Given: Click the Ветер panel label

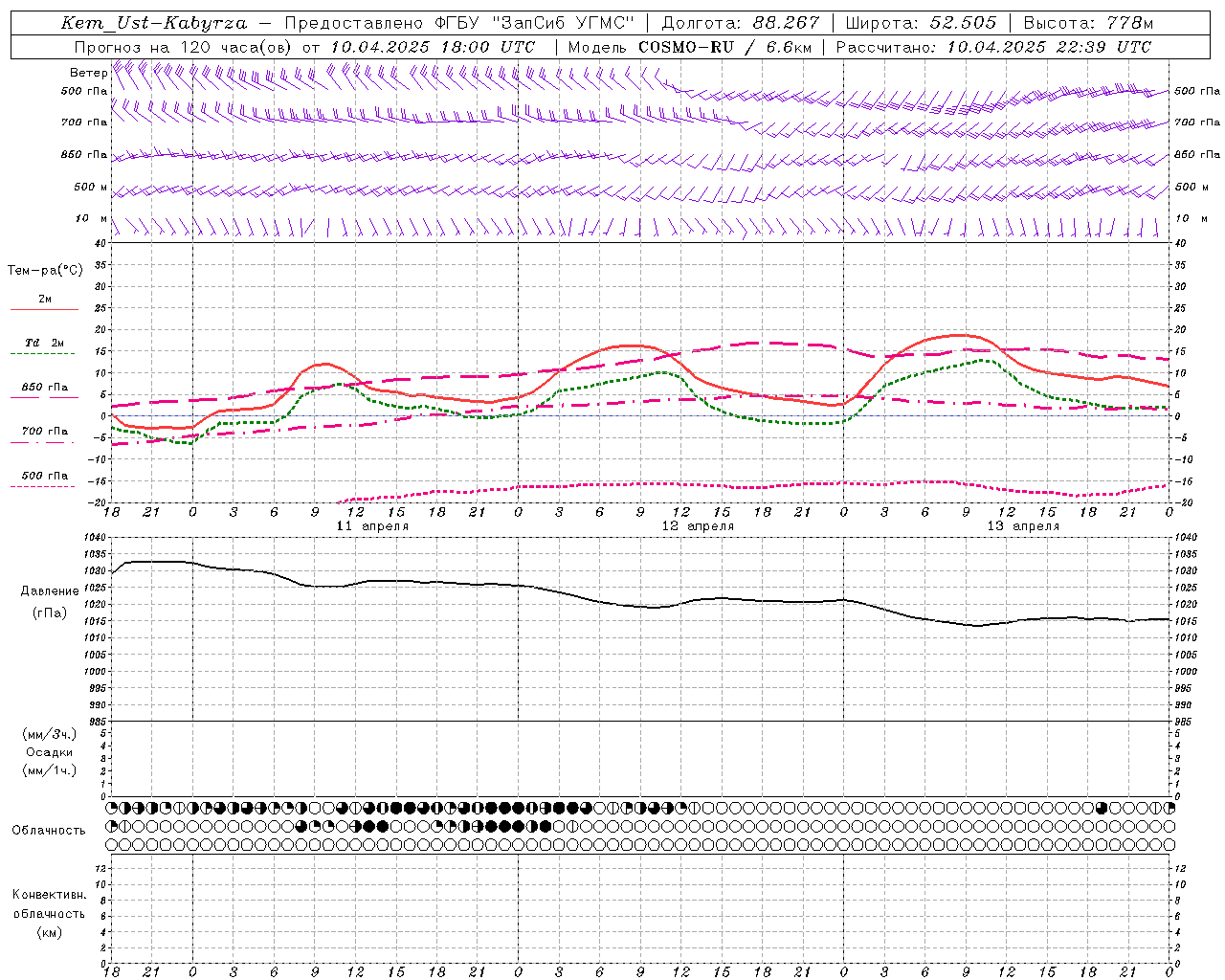Looking at the screenshot, I should click(88, 73).
